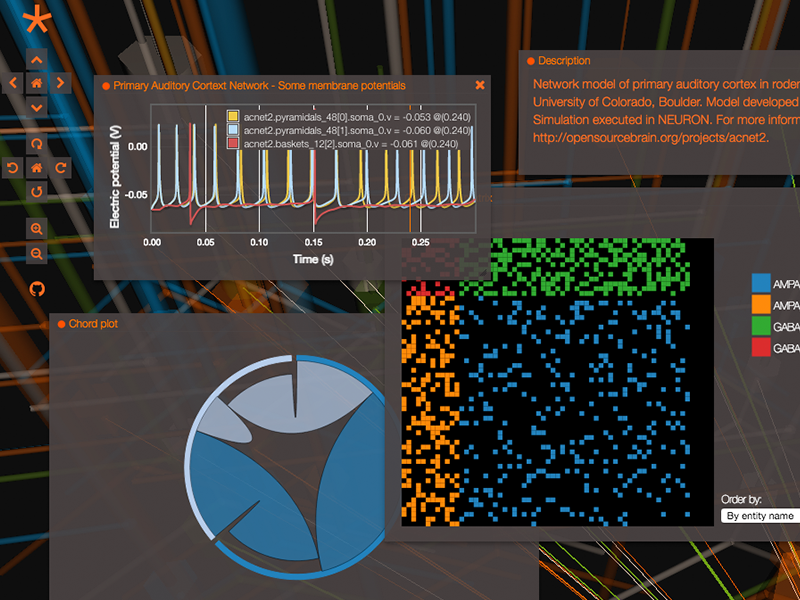Screen dimensions: 800x600
Task: Toggle light blue pyramidals_48[1] legend swatch
Action: [233, 130]
